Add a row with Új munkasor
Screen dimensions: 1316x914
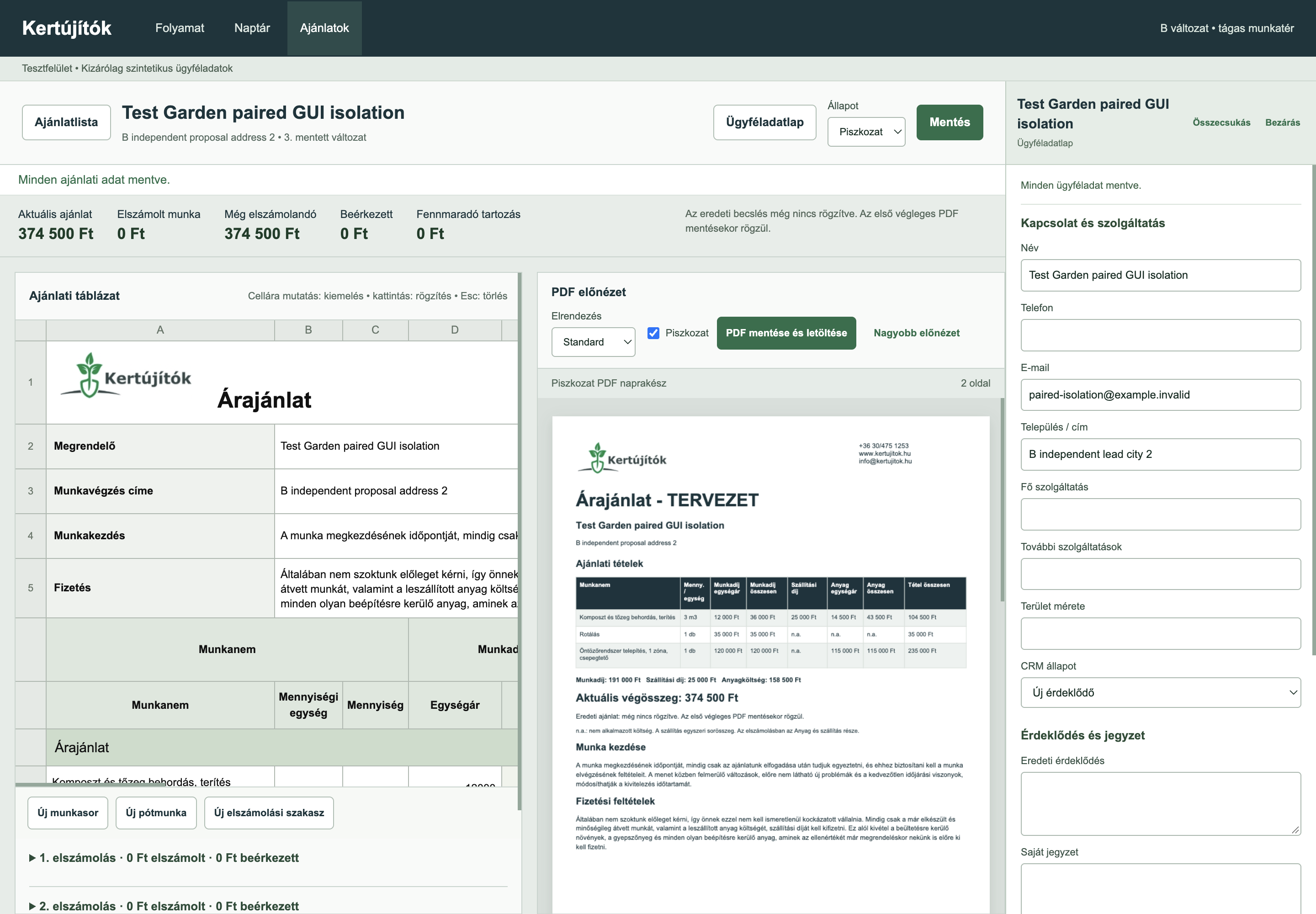[x=68, y=812]
